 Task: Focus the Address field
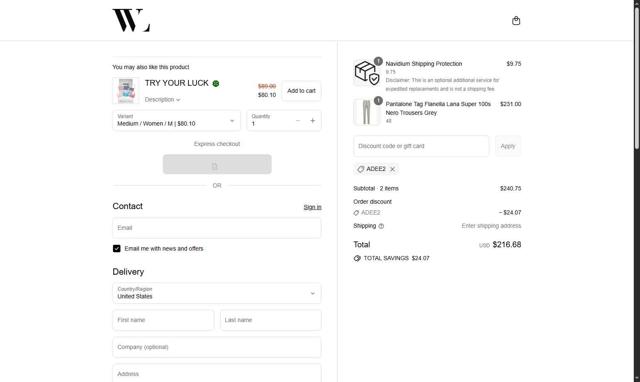[217, 373]
